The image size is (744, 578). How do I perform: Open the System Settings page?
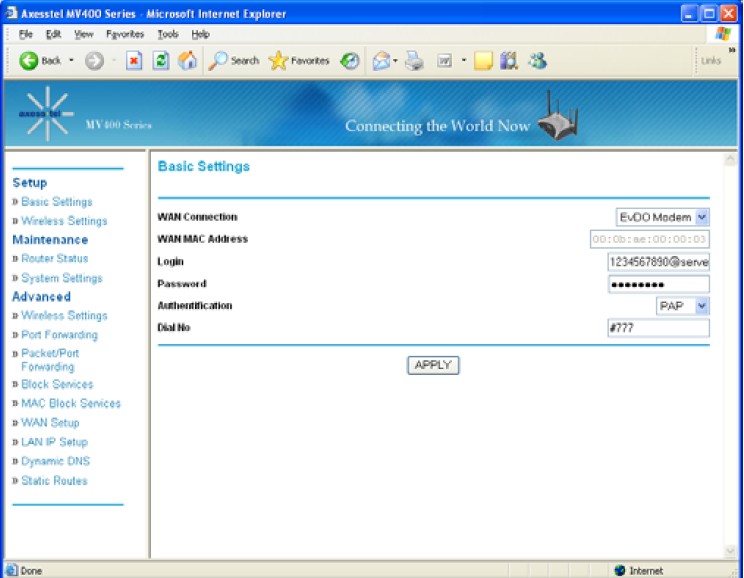point(62,278)
